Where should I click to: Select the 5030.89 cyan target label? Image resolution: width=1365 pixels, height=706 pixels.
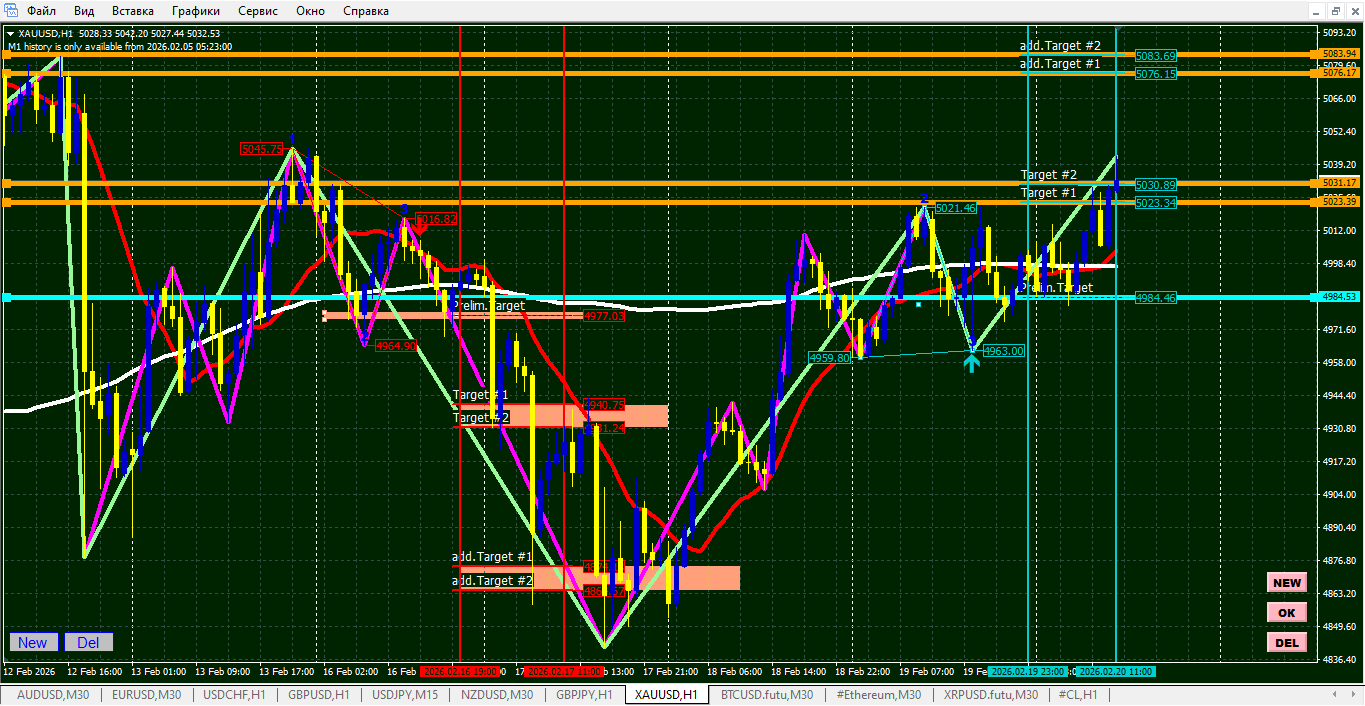click(1156, 185)
